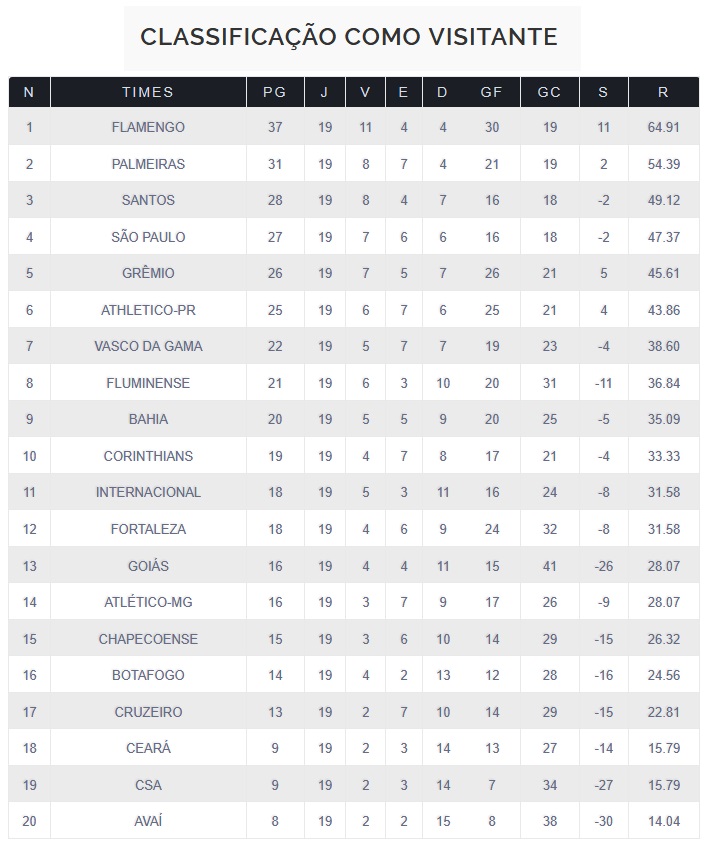This screenshot has width=707, height=845.
Task: Select Palmeiras in the team list
Action: coord(148,164)
